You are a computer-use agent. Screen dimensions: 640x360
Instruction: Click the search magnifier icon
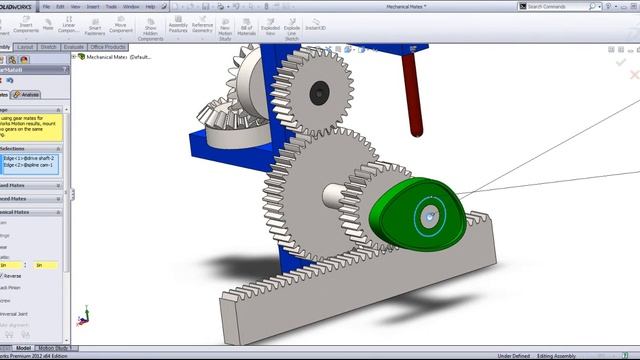click(592, 7)
